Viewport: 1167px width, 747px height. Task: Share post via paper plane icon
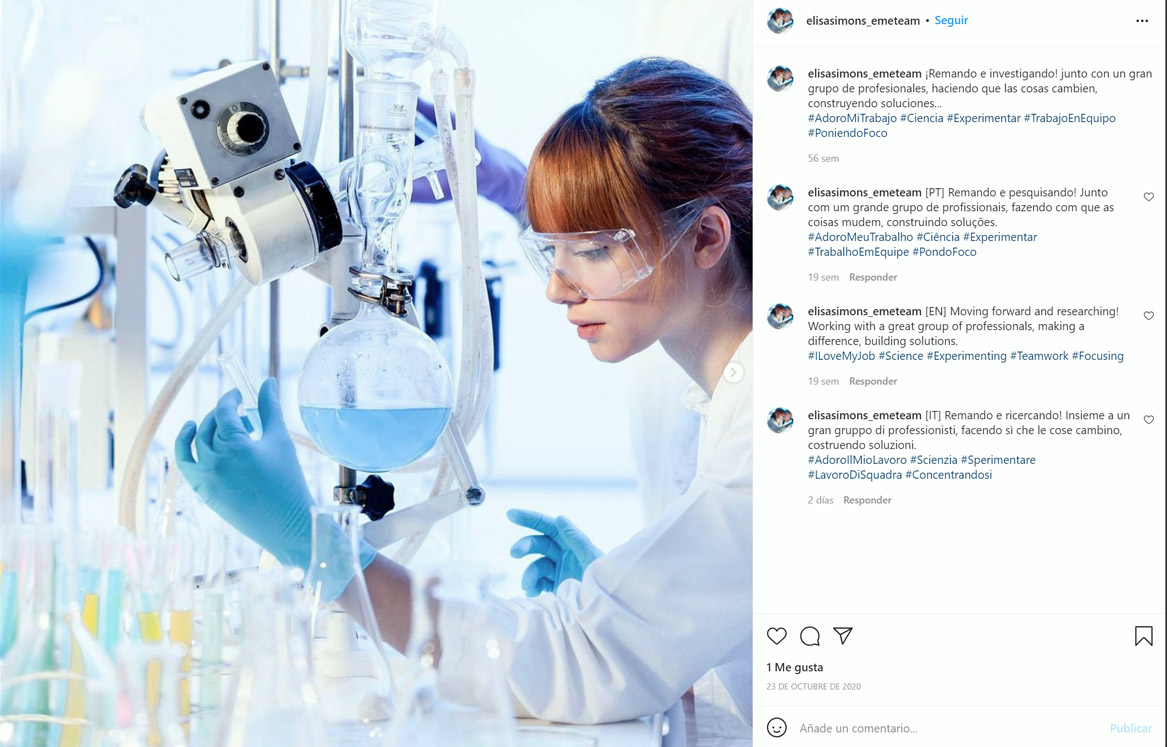coord(843,635)
